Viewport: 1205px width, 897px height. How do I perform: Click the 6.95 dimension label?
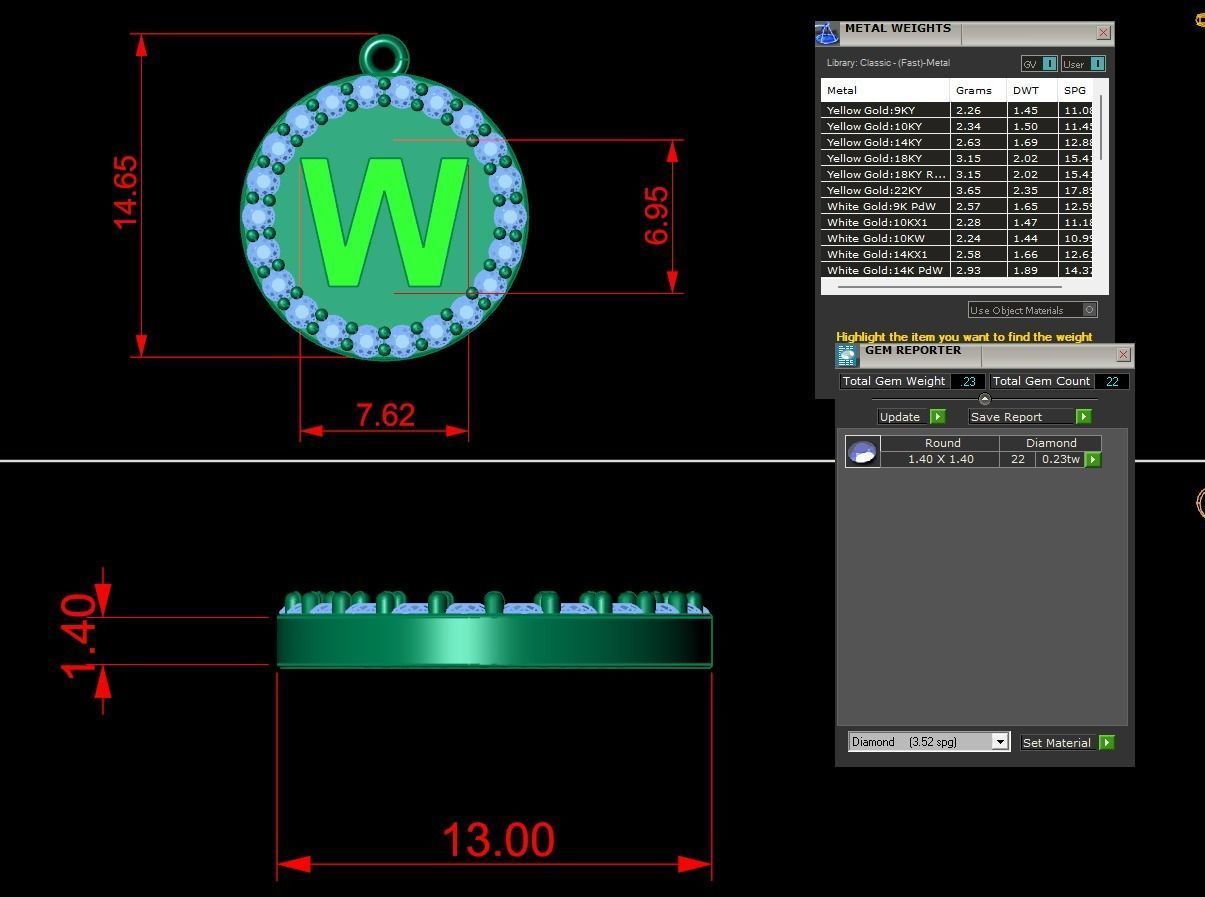point(656,215)
